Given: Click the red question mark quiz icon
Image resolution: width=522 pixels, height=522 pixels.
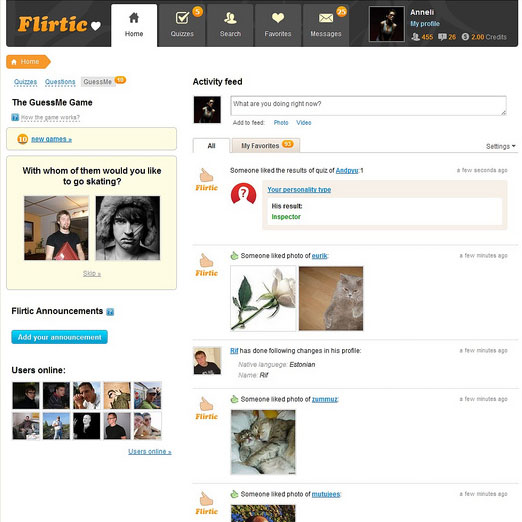Looking at the screenshot, I should point(243,193).
